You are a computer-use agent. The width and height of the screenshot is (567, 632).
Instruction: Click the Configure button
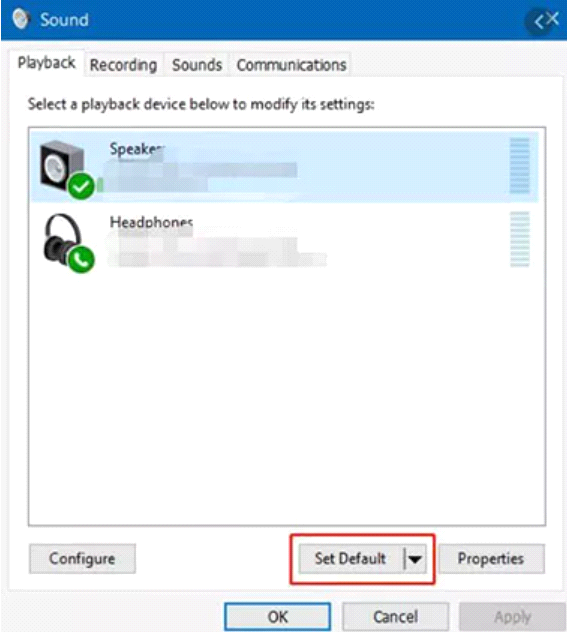pyautogui.click(x=82, y=559)
